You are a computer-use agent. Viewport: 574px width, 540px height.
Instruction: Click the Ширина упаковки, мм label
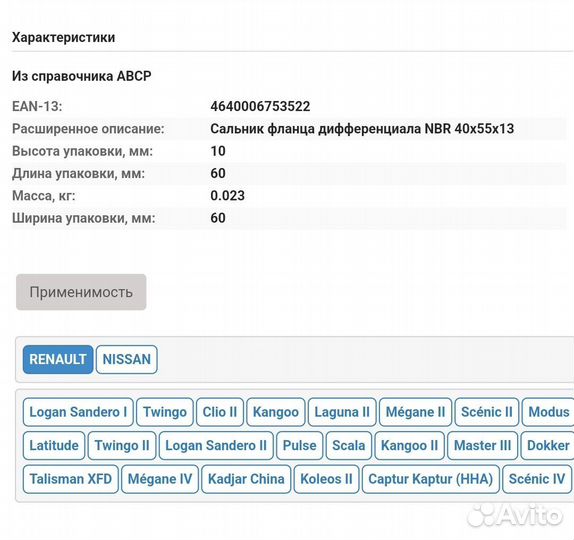tap(83, 218)
